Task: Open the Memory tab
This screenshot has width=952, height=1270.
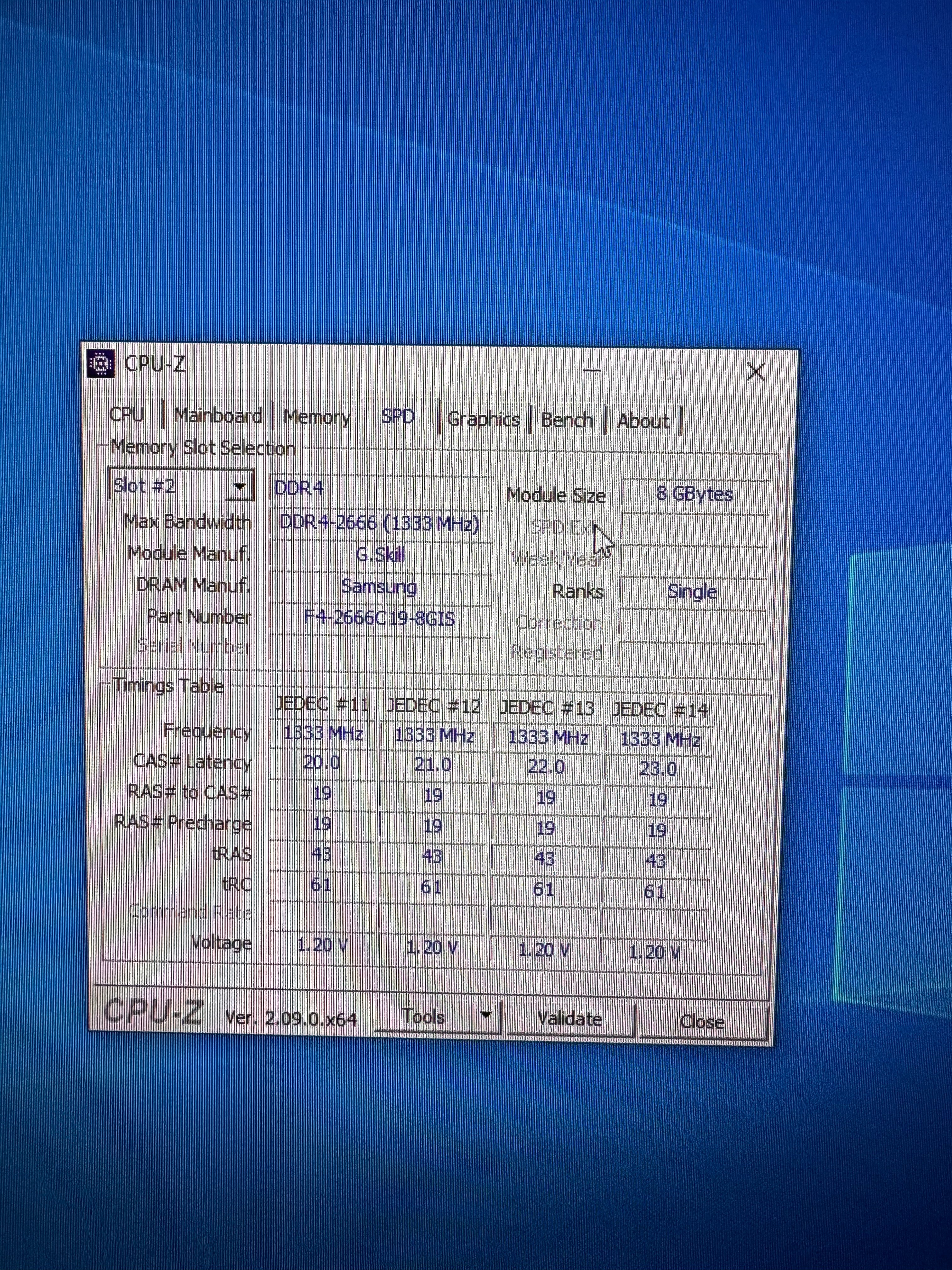Action: coord(317,417)
